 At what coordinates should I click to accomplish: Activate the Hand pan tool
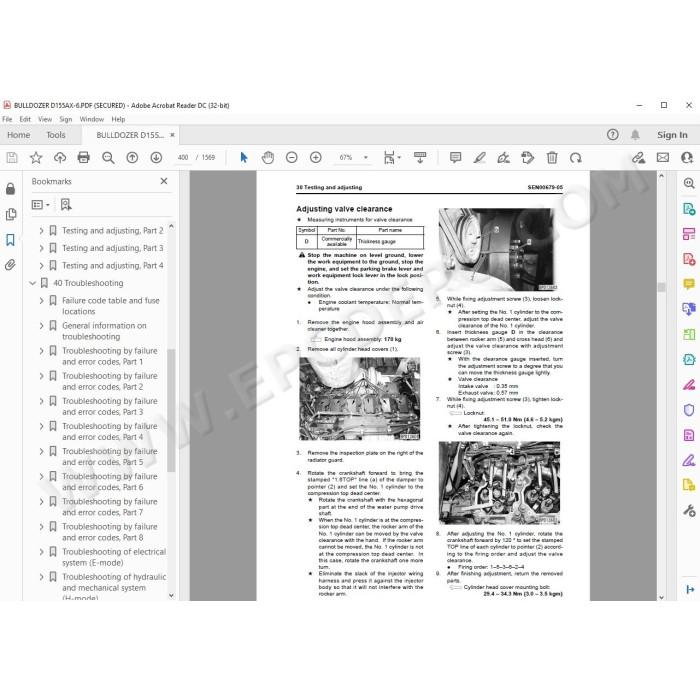[268, 158]
